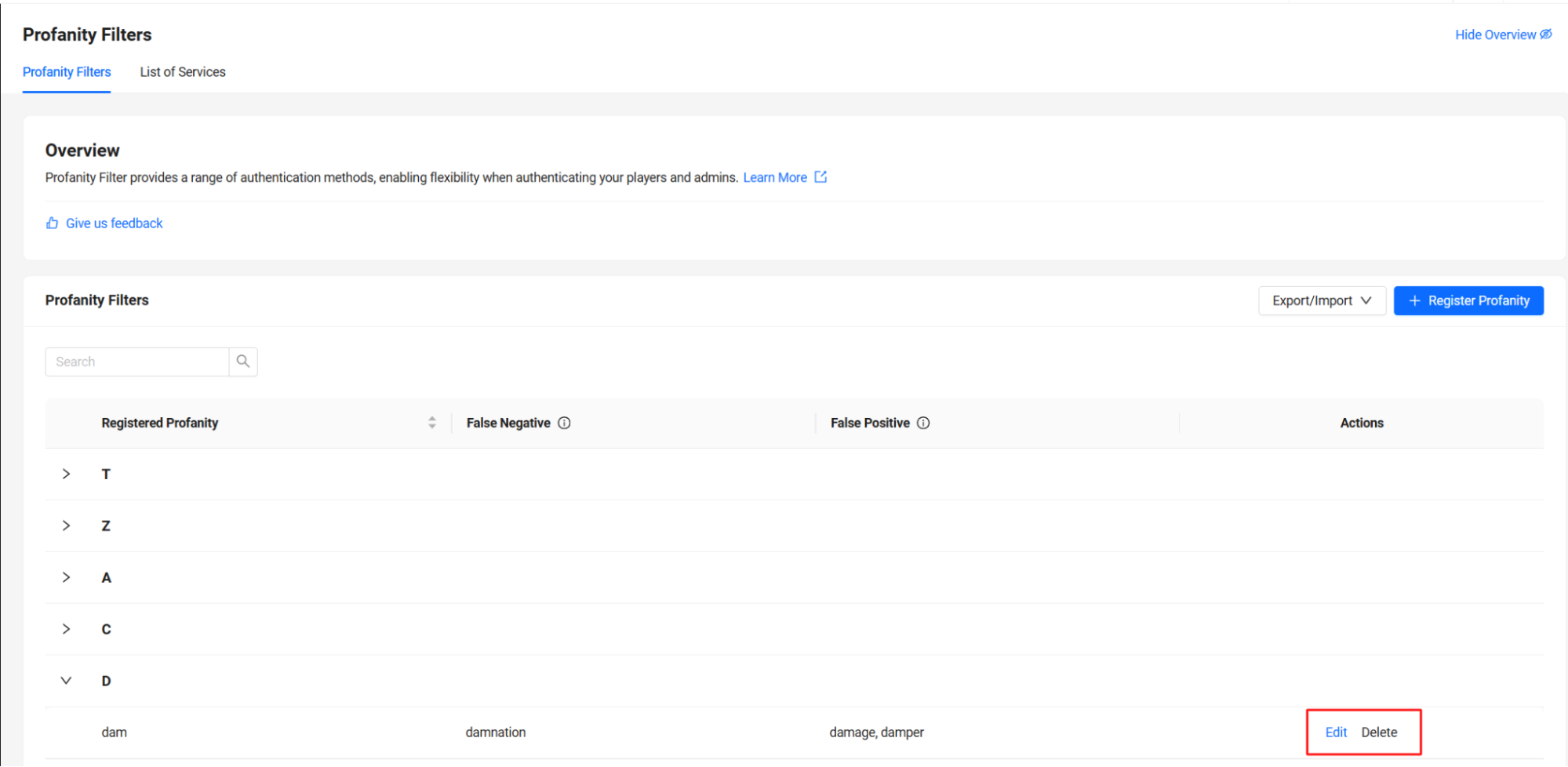The width and height of the screenshot is (1568, 767).
Task: Open the List of Services tab
Action: click(183, 72)
